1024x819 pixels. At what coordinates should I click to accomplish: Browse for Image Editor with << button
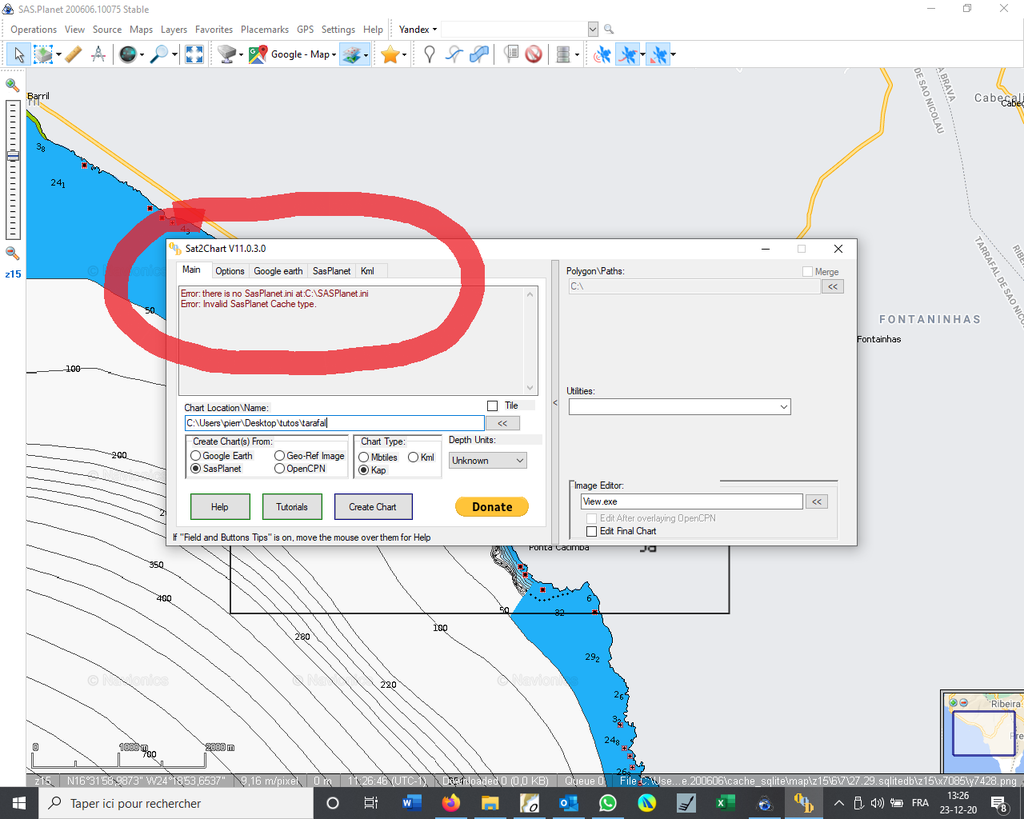tap(817, 502)
